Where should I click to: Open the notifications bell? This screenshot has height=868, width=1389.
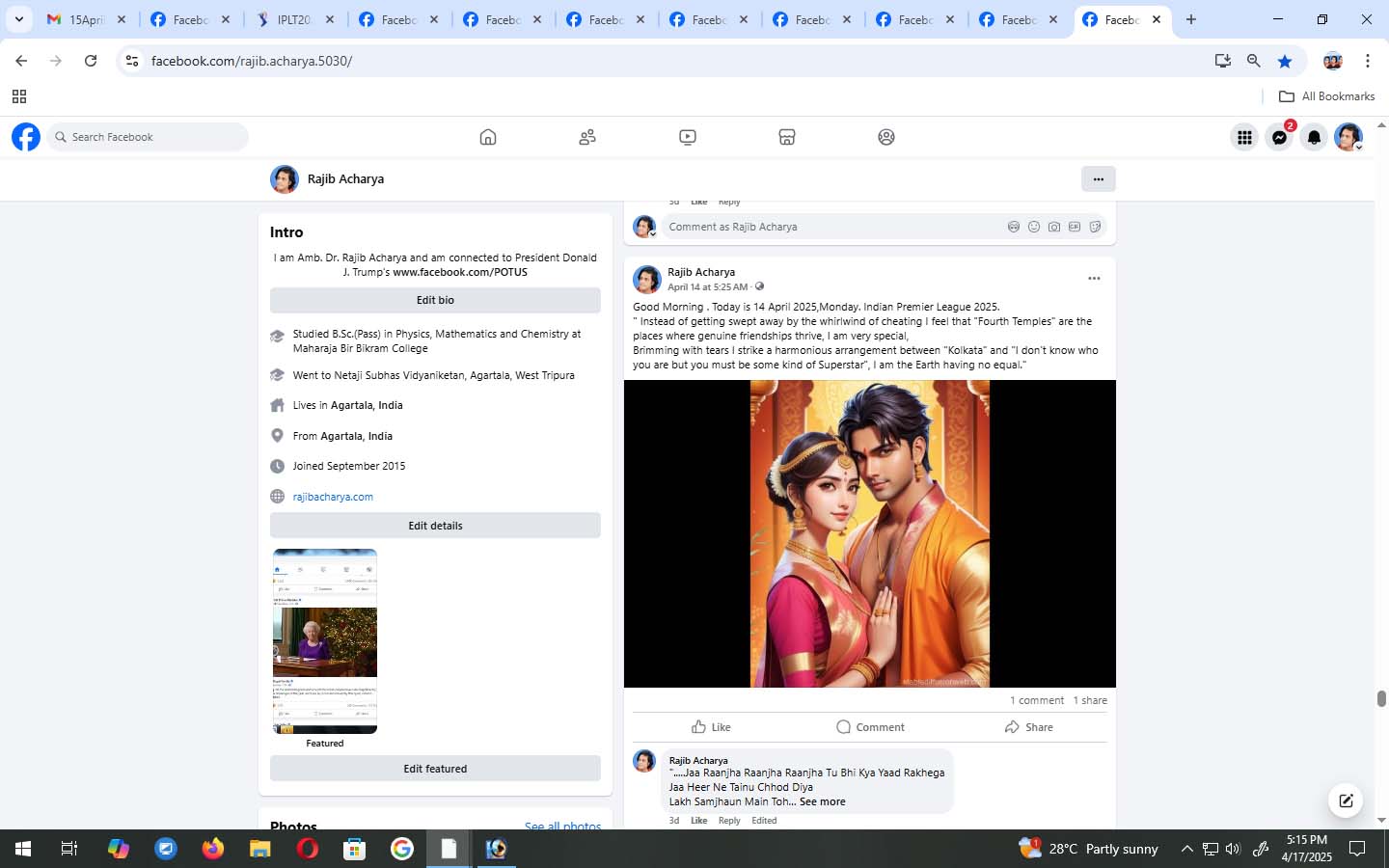click(1314, 137)
